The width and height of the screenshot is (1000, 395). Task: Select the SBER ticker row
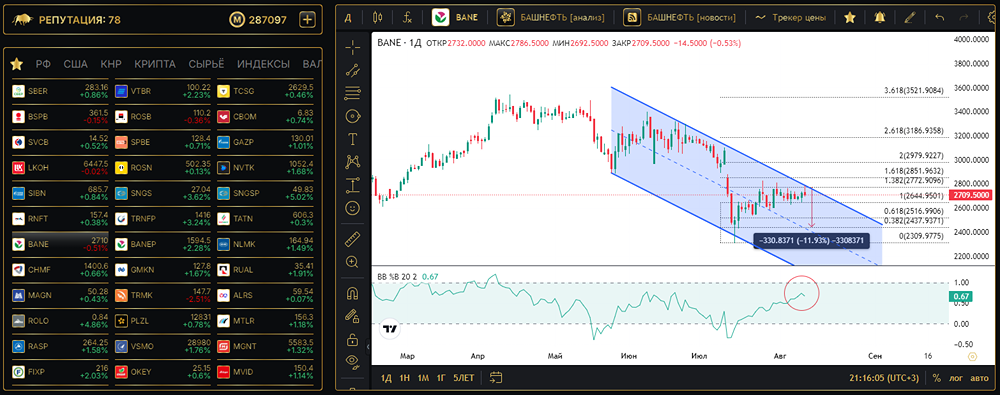click(61, 91)
